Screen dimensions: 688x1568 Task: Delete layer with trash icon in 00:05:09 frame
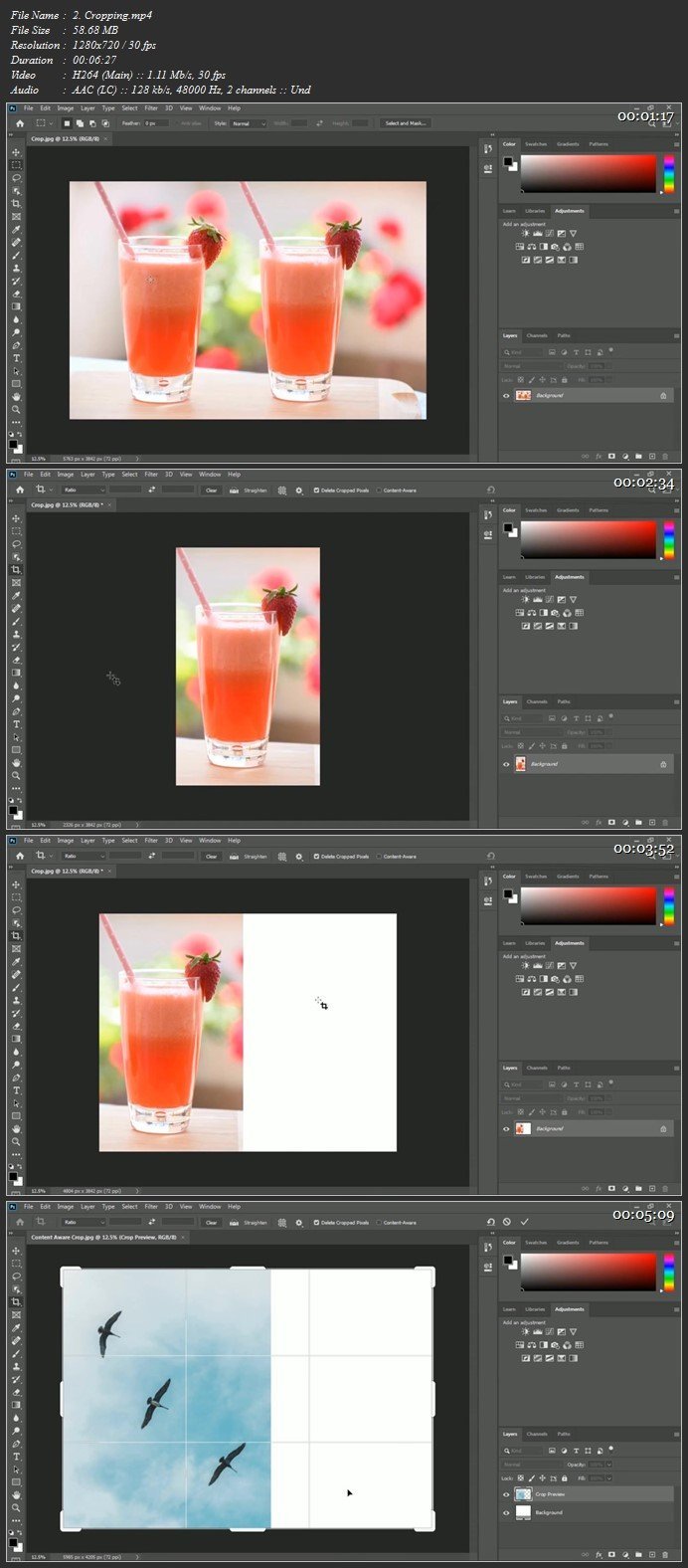coord(665,1555)
